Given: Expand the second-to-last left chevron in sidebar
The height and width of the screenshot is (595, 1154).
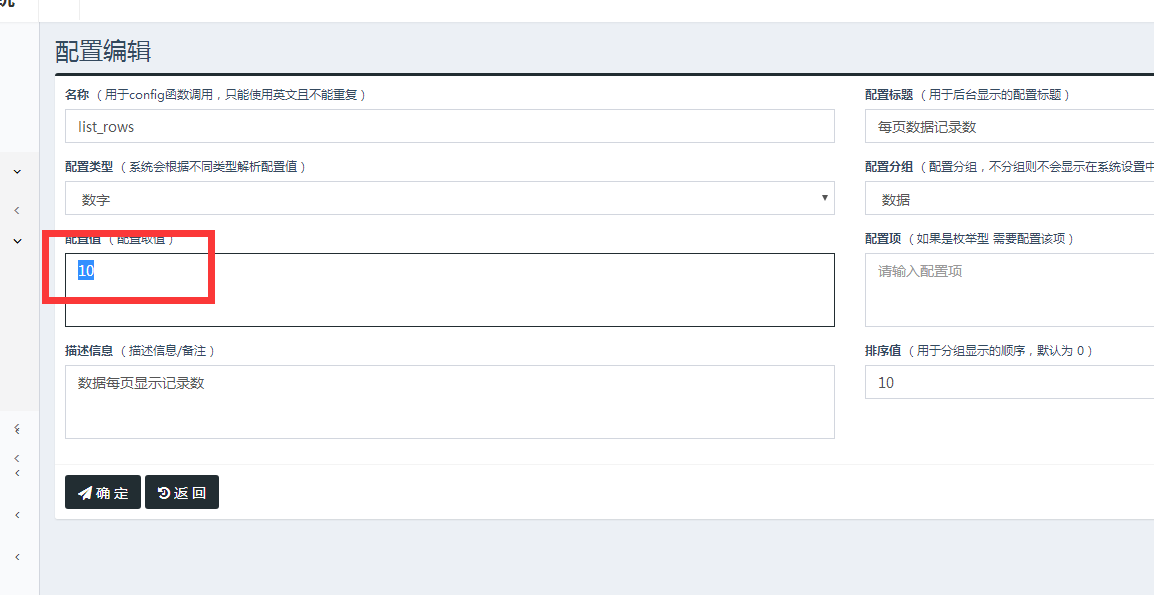Looking at the screenshot, I should (17, 515).
